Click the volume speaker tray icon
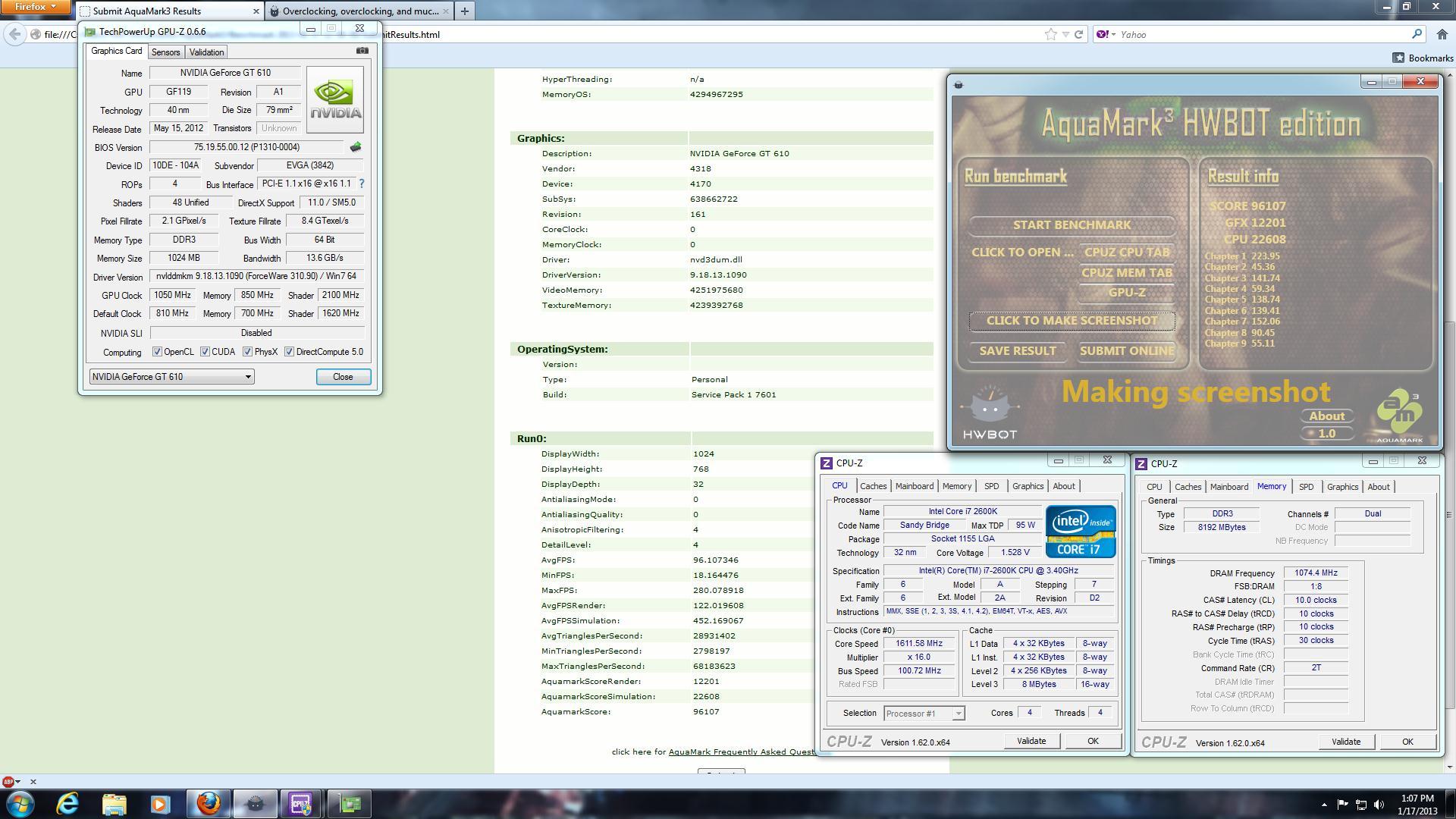The height and width of the screenshot is (819, 1456). click(1379, 805)
